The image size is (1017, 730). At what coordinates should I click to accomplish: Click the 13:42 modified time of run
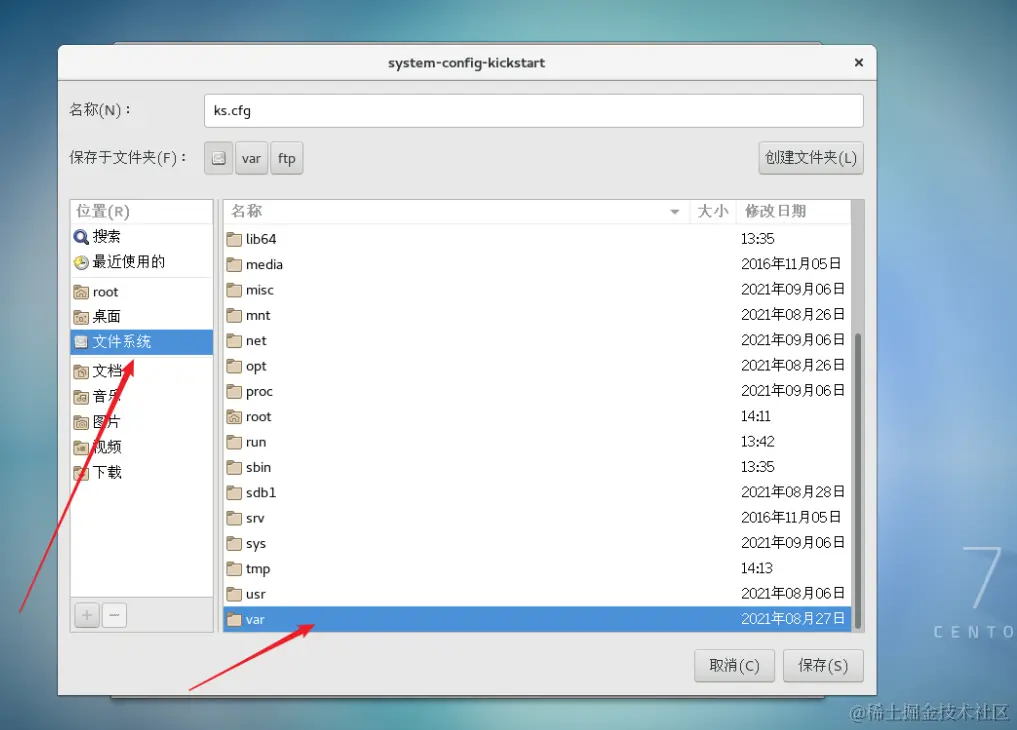click(x=758, y=442)
